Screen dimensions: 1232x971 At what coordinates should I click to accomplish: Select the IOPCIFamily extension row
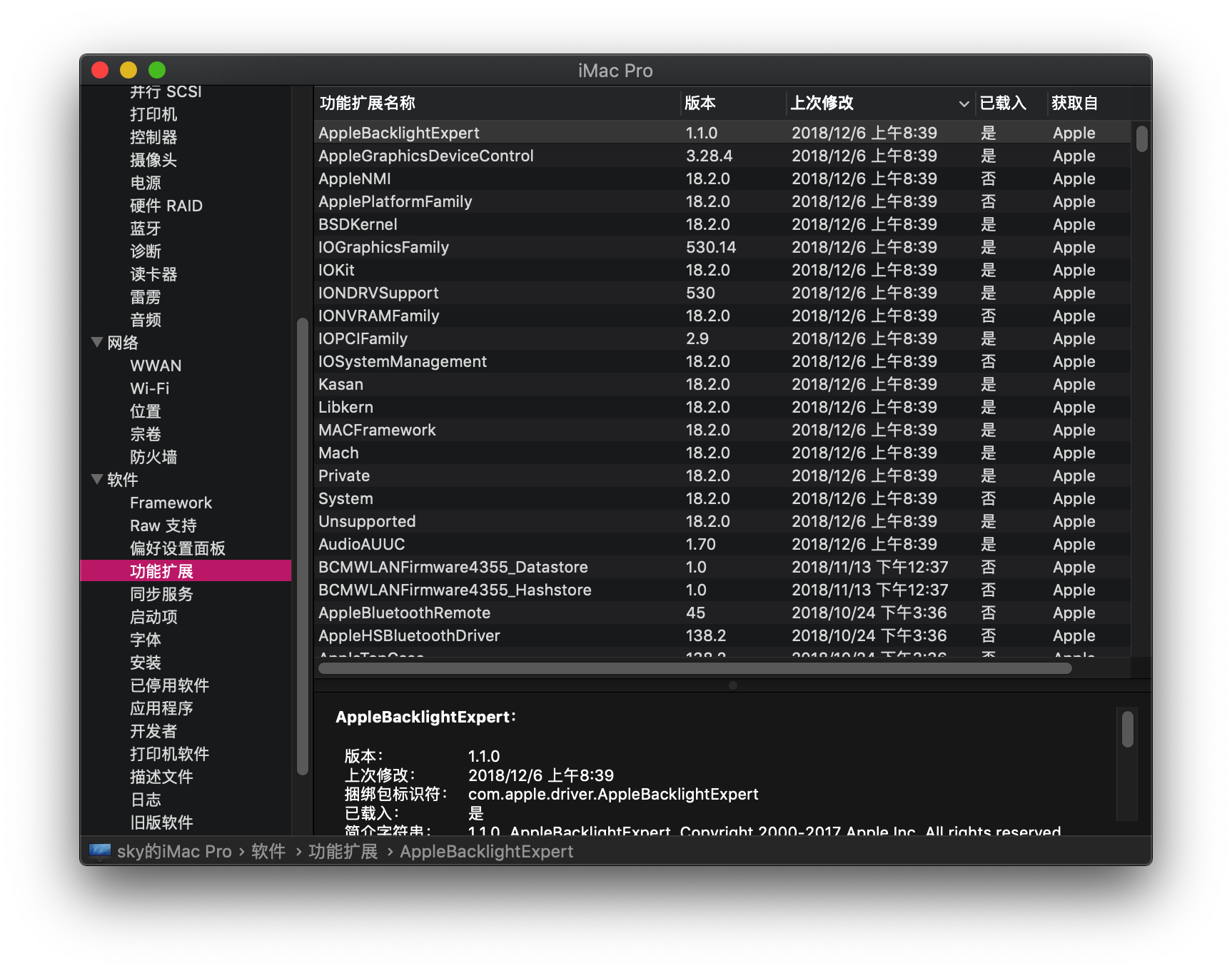pyautogui.click(x=722, y=338)
